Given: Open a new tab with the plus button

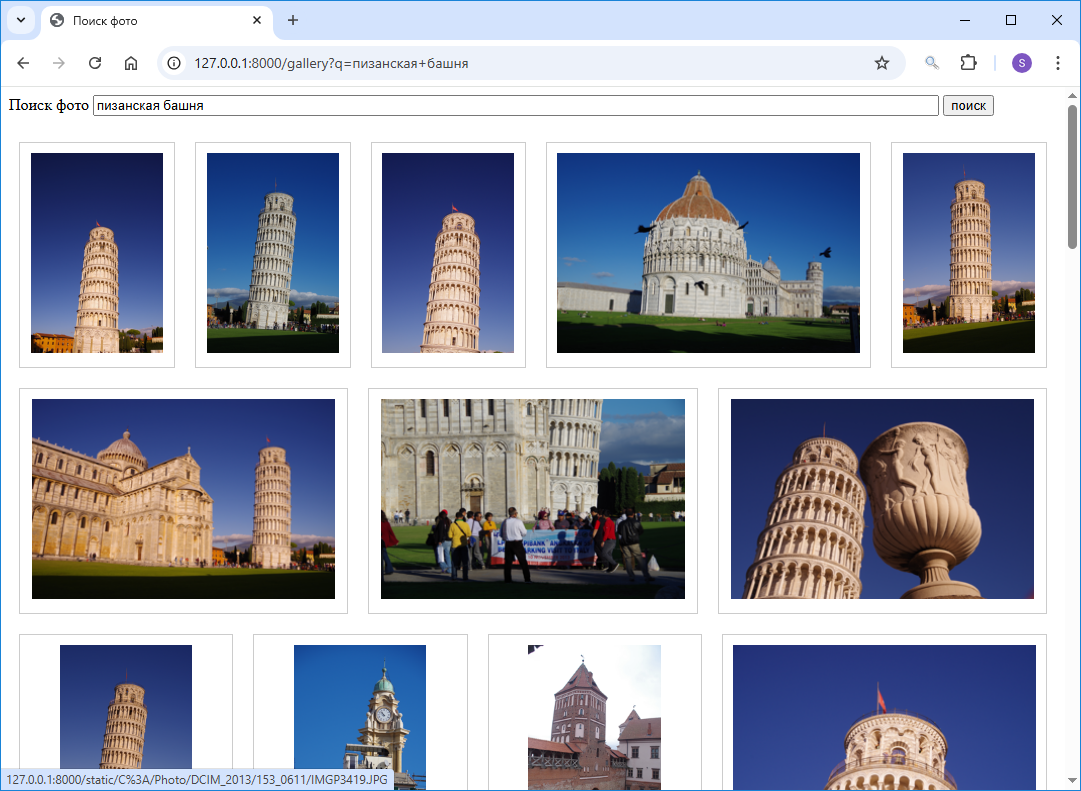Looking at the screenshot, I should tap(293, 20).
